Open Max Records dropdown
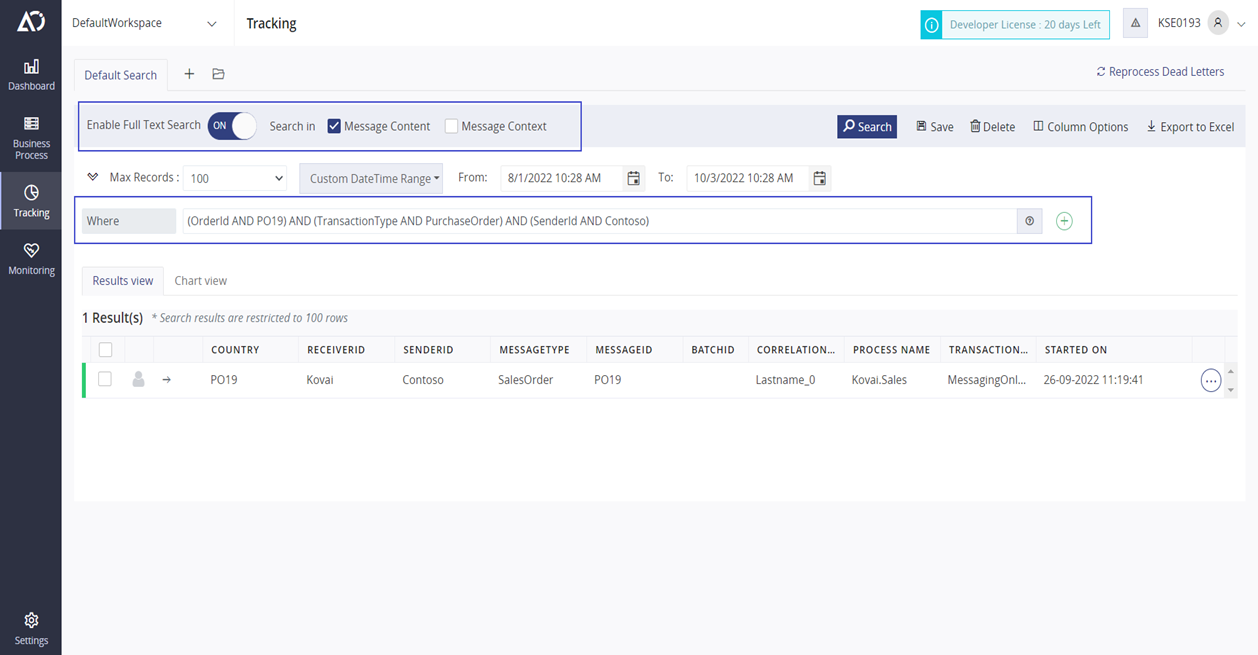Image resolution: width=1258 pixels, height=655 pixels. click(x=234, y=178)
